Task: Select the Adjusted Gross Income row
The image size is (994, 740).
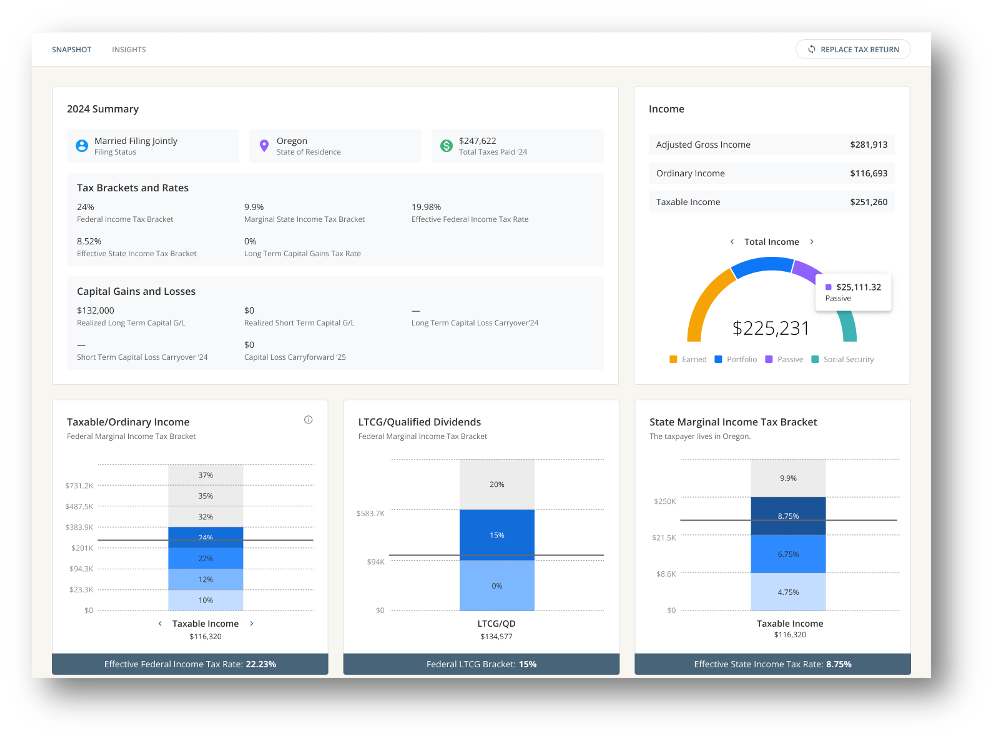Action: click(771, 145)
